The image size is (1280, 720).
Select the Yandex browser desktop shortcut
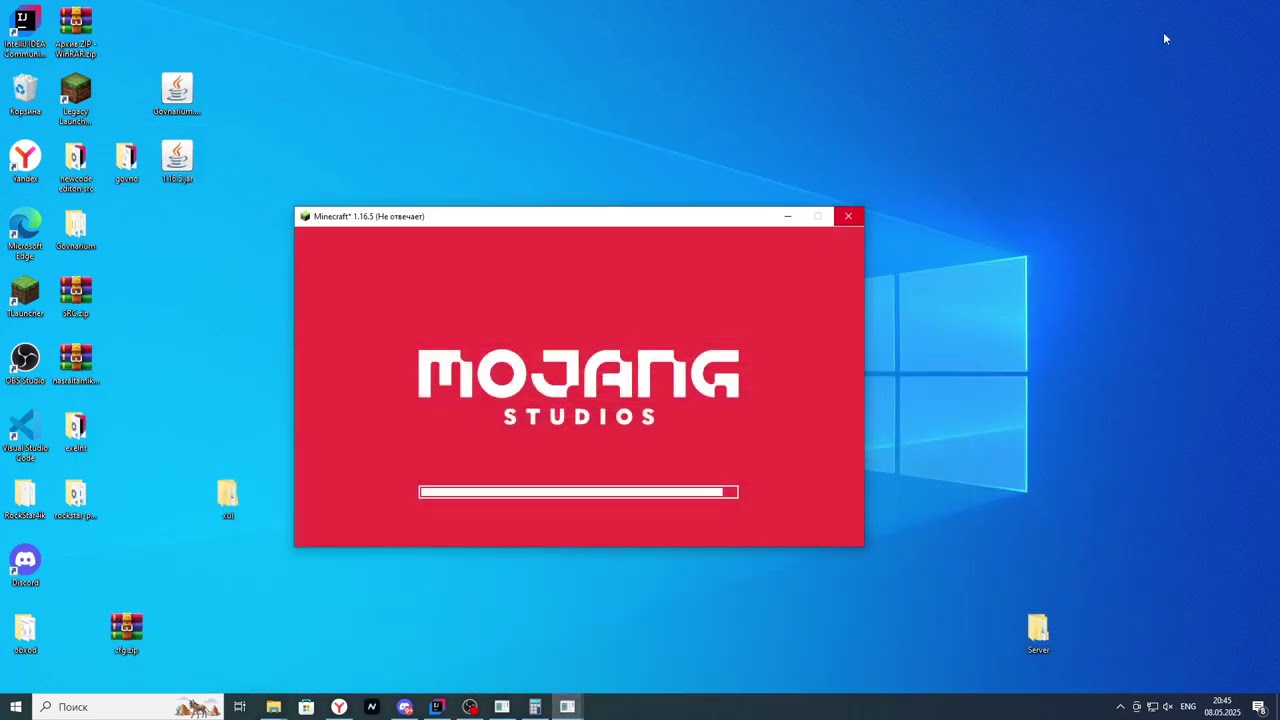25,162
